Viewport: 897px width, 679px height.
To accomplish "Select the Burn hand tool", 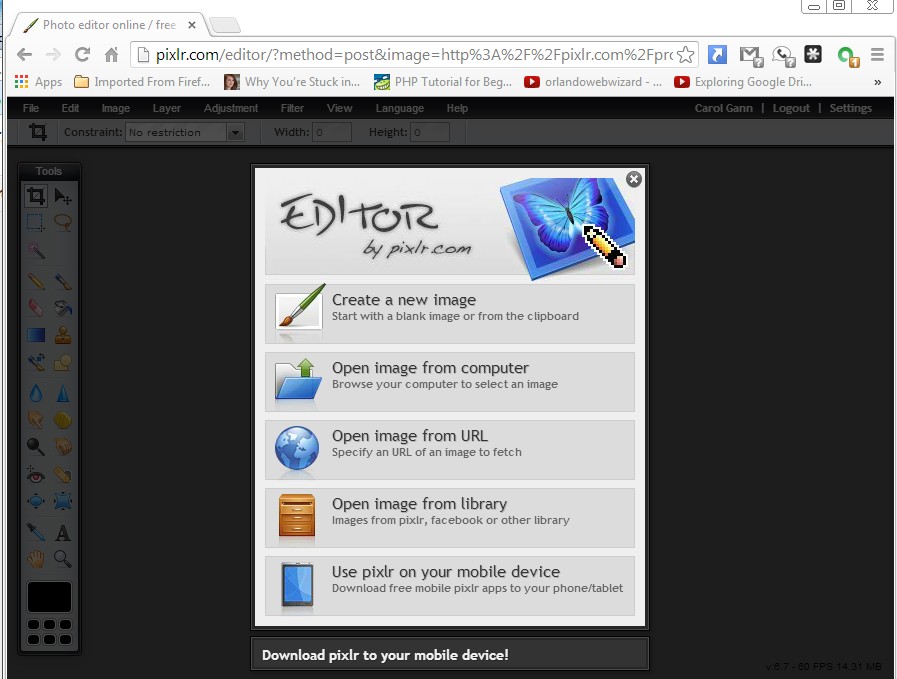I will 63,446.
